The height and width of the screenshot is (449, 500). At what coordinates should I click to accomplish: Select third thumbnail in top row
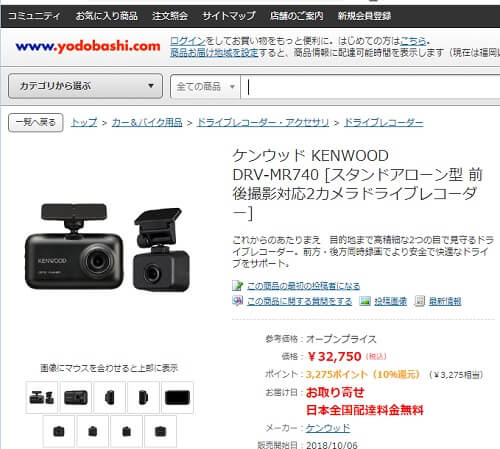(109, 397)
